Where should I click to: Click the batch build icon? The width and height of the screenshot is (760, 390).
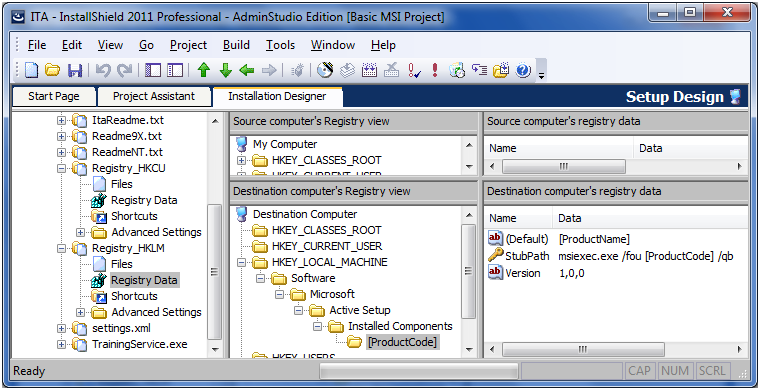click(x=369, y=71)
